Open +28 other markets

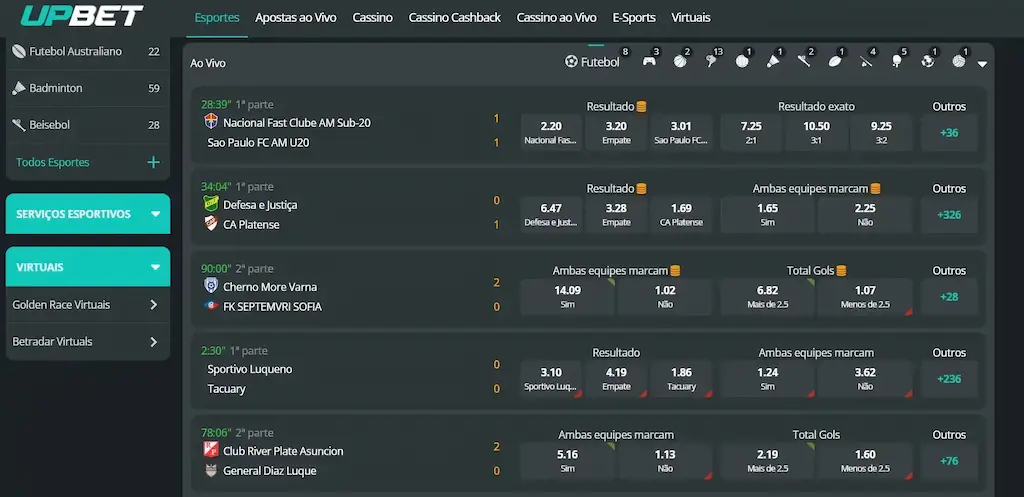pos(949,297)
